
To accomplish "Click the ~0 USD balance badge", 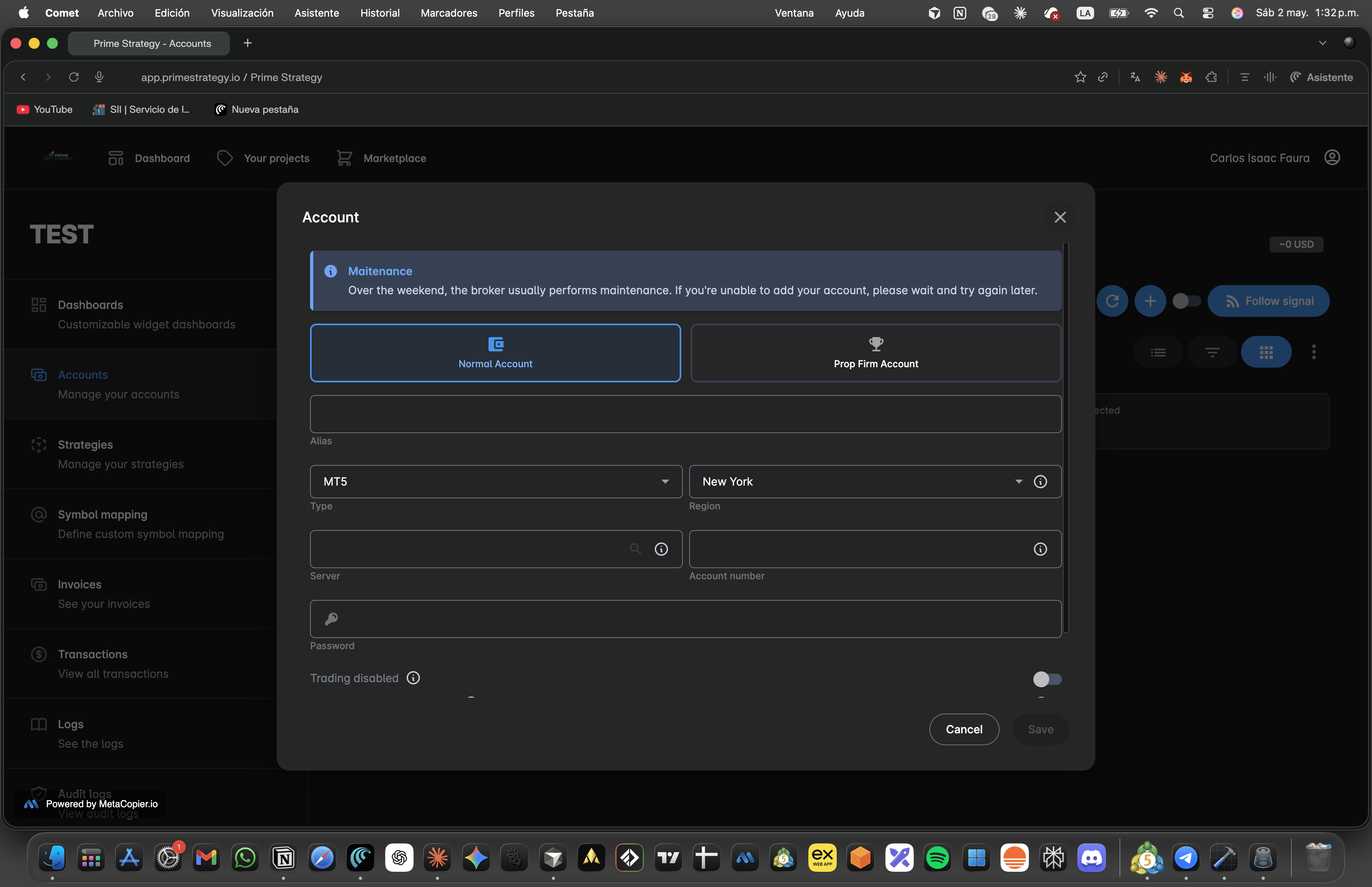I will click(x=1296, y=244).
